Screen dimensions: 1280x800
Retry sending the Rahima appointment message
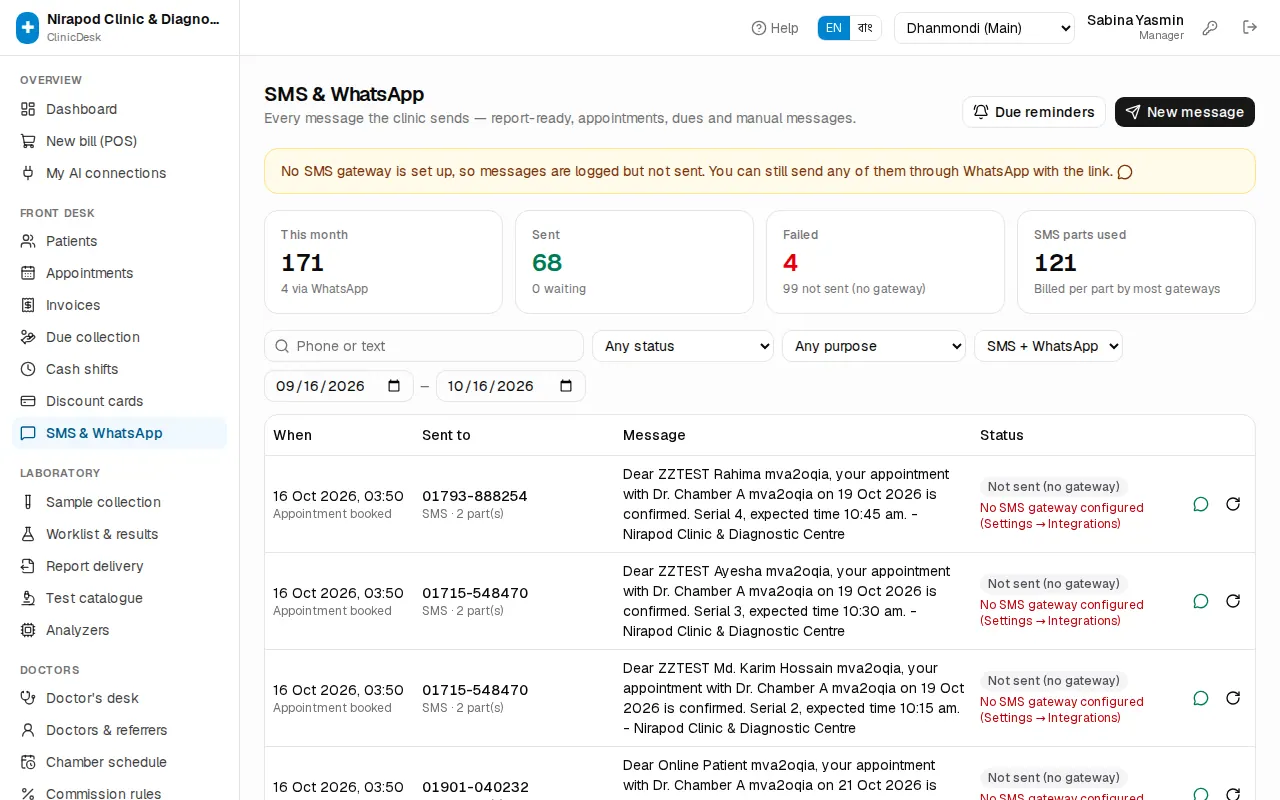pyautogui.click(x=1233, y=504)
